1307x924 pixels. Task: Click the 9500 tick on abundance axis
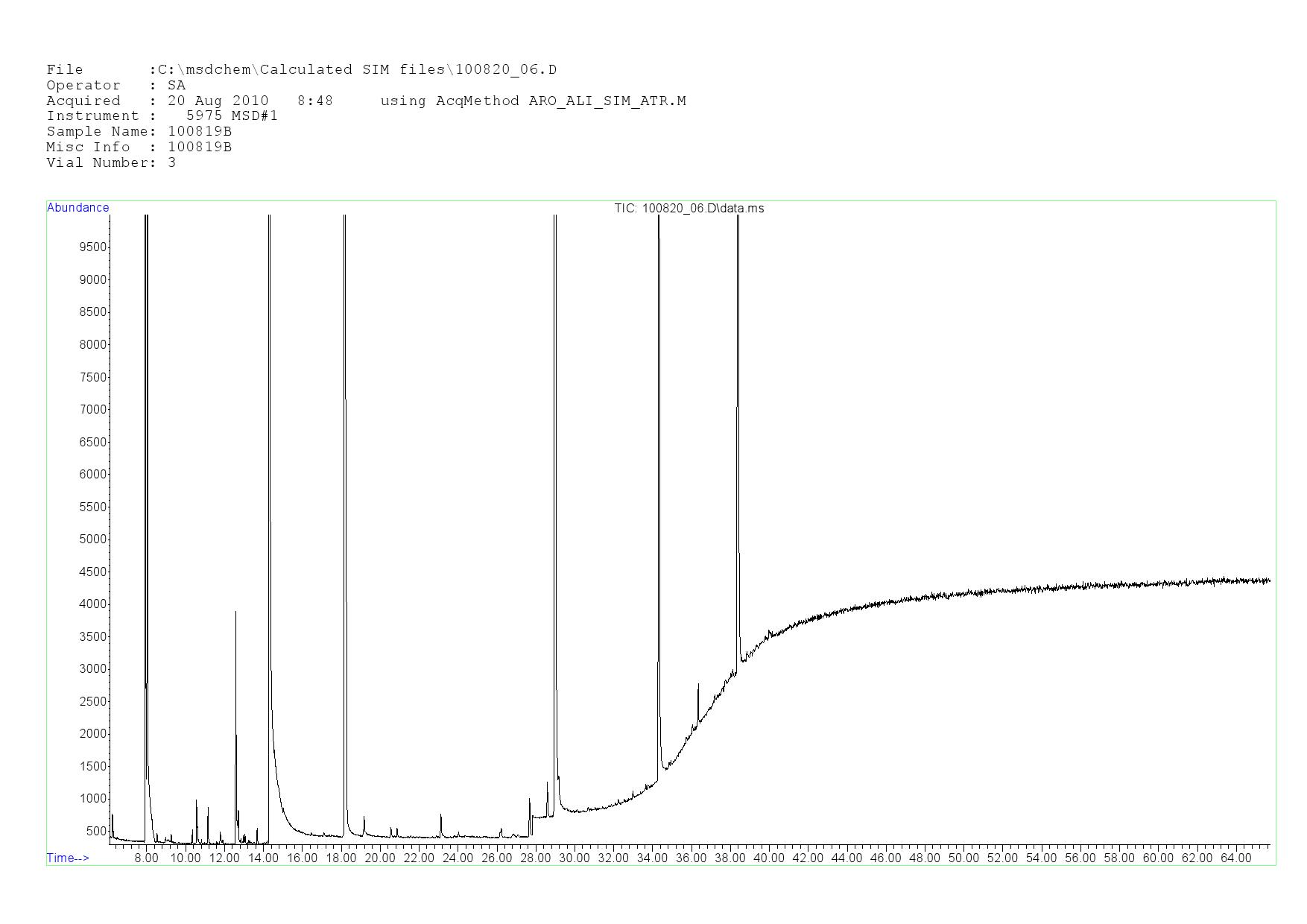93,247
